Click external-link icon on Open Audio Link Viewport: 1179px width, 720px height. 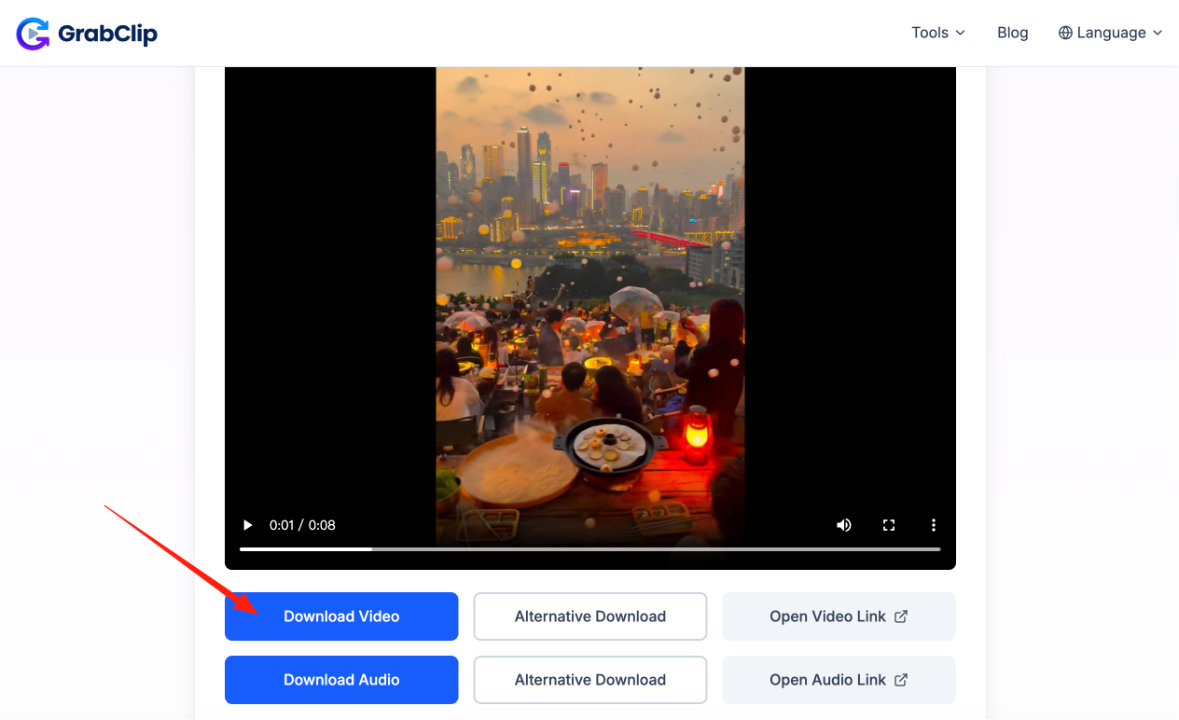901,680
